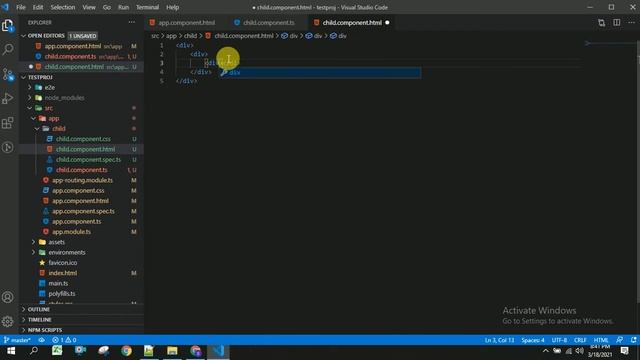Click the Windows Start button
The width and height of the screenshot is (640, 360).
11,351
